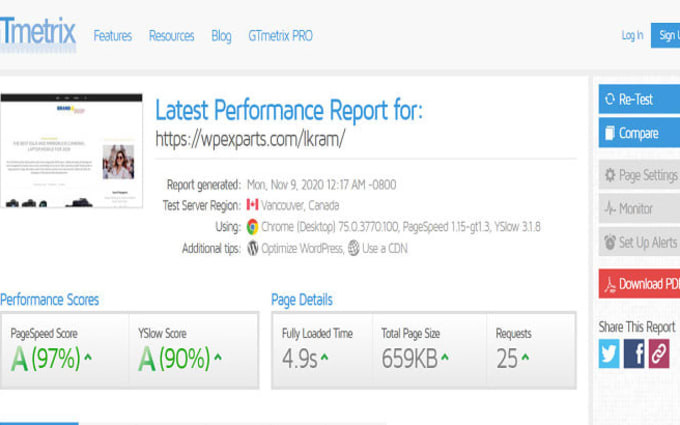Screen dimensions: 680x425
Task: Click the WordPress icon beside tips
Action: click(x=253, y=248)
